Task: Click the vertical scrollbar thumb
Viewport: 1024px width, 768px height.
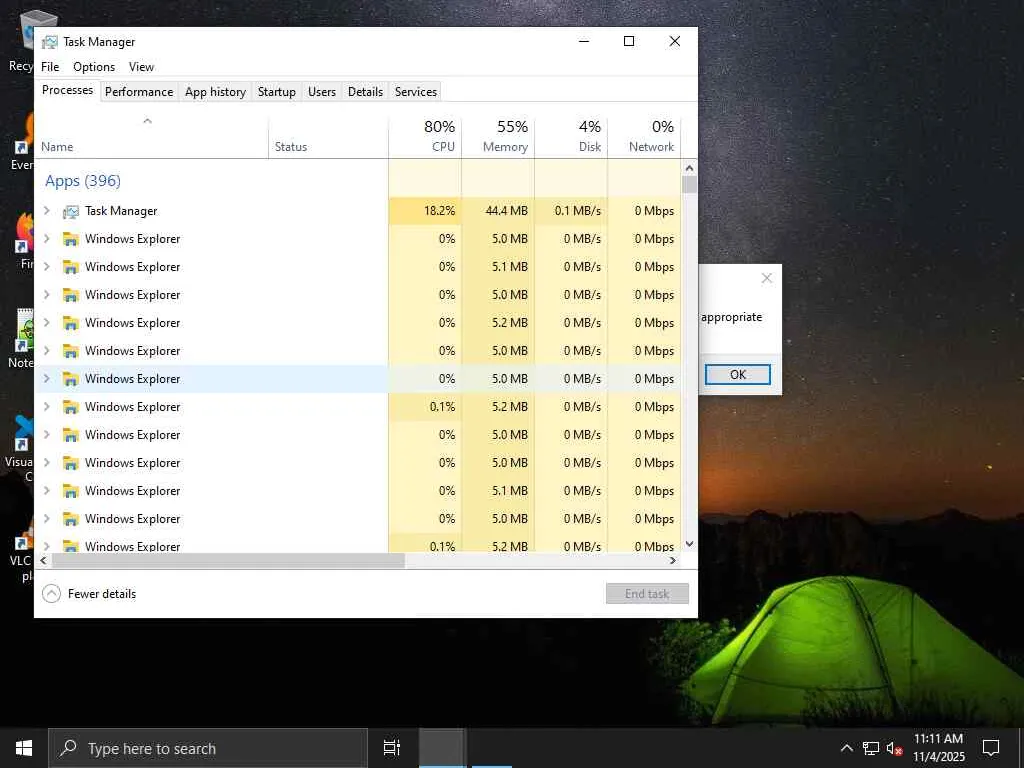Action: (x=689, y=184)
